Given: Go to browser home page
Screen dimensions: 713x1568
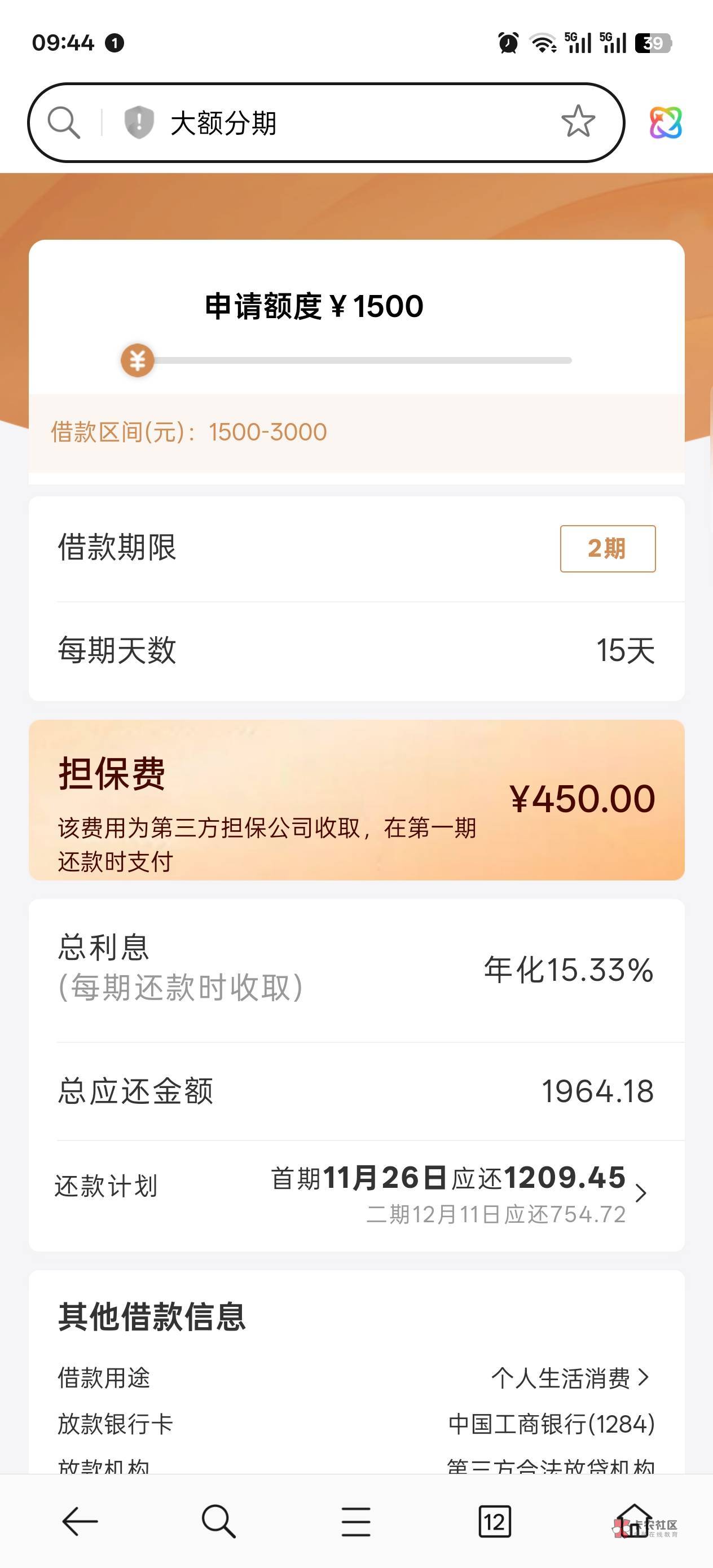Looking at the screenshot, I should click(634, 1521).
